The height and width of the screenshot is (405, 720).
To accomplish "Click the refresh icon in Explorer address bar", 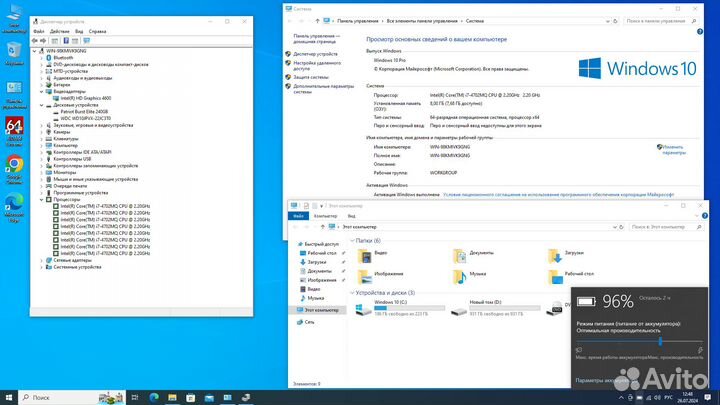I will (621, 227).
